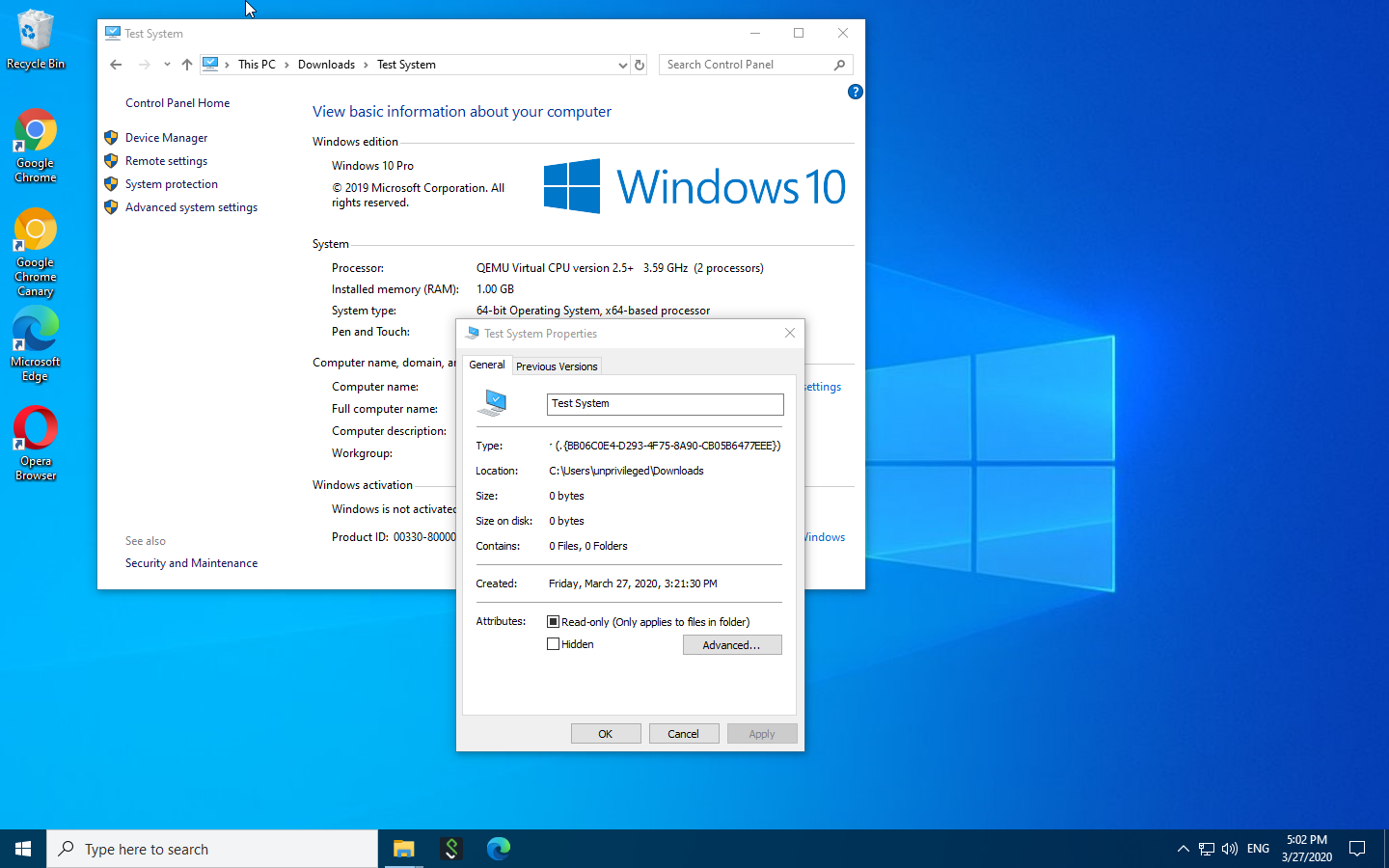
Task: Click the Test System name field
Action: tap(665, 404)
